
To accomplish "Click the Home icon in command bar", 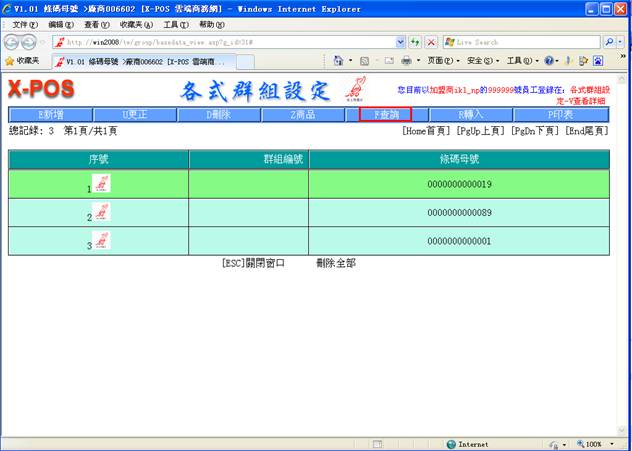I will pyautogui.click(x=339, y=61).
